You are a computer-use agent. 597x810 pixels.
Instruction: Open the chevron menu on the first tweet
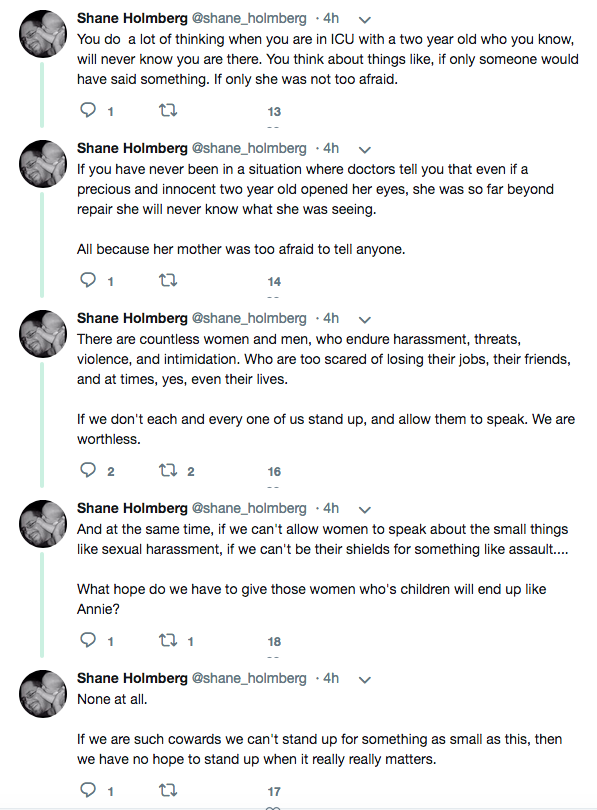click(x=365, y=20)
